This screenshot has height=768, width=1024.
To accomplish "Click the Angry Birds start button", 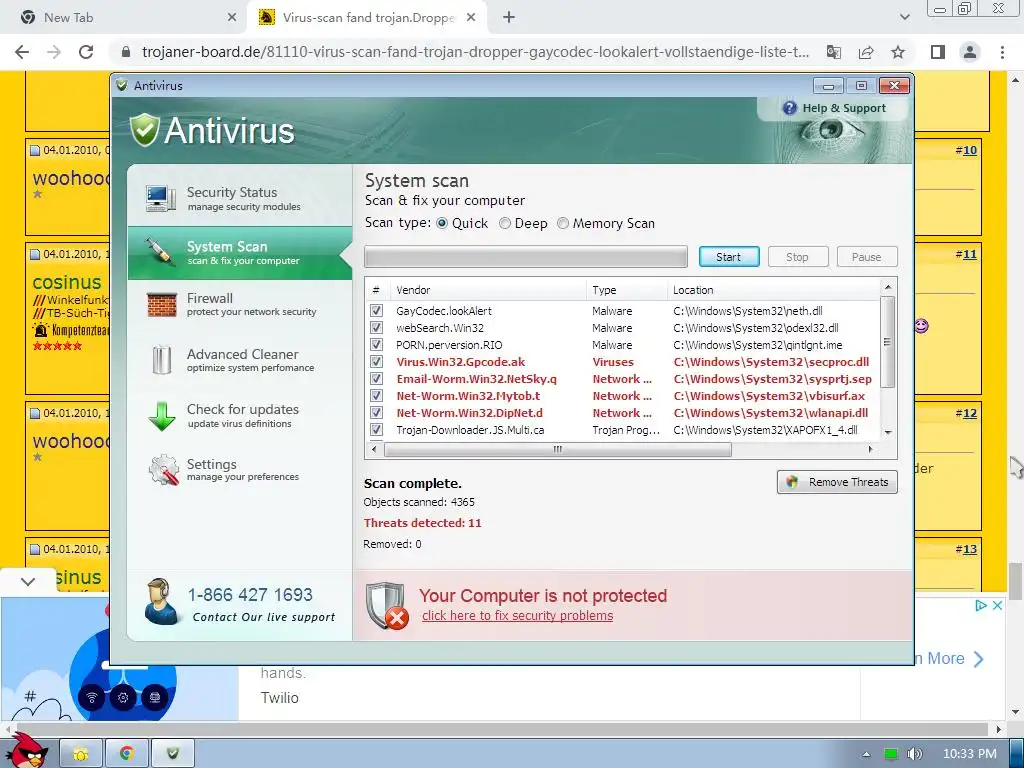I will click(27, 750).
